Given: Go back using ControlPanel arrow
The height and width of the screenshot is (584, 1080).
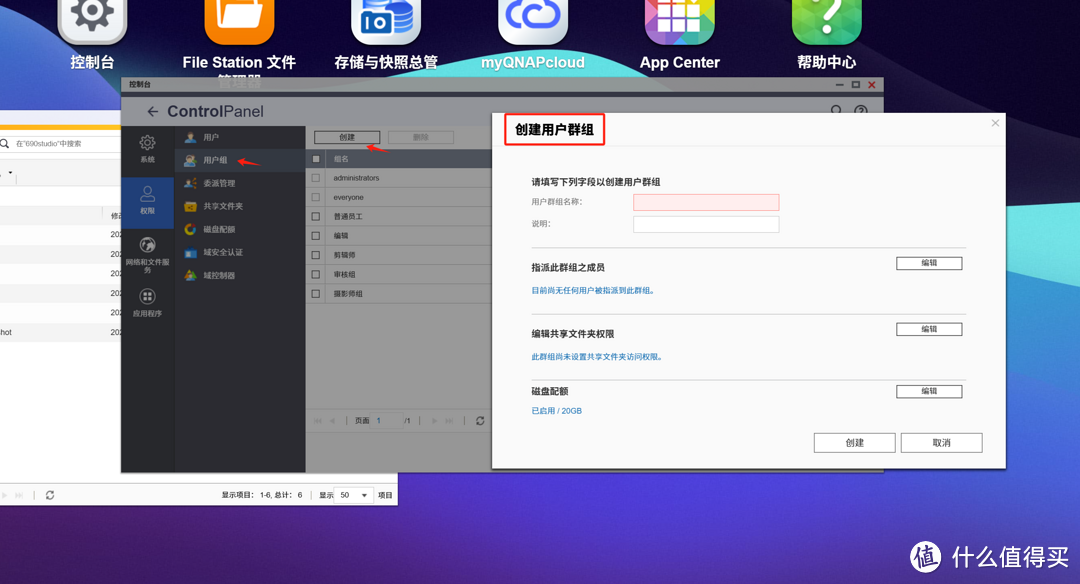Looking at the screenshot, I should [x=152, y=112].
